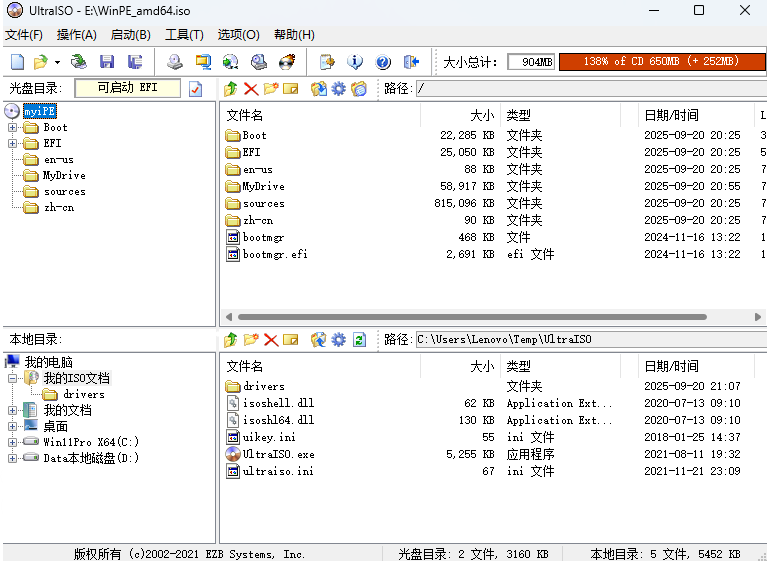Sort the local file list by 类型 column
The height and width of the screenshot is (561, 767).
(560, 366)
